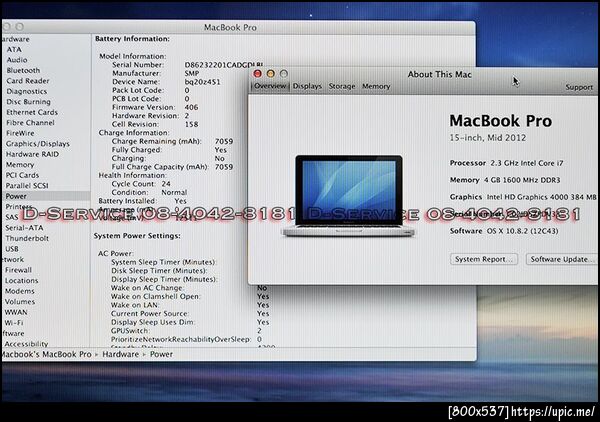Click Charge Remaining value 7059
Image resolution: width=600 pixels, height=422 pixels.
(x=224, y=141)
